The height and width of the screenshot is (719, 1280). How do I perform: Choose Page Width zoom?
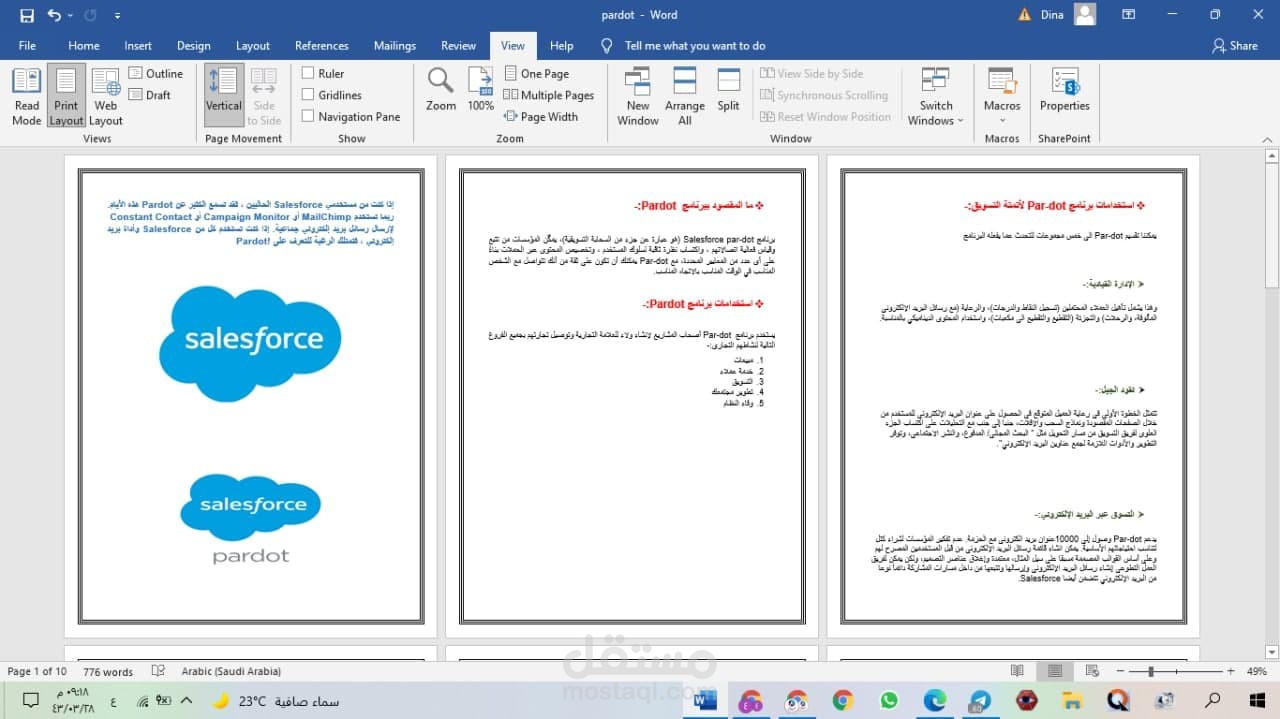541,116
